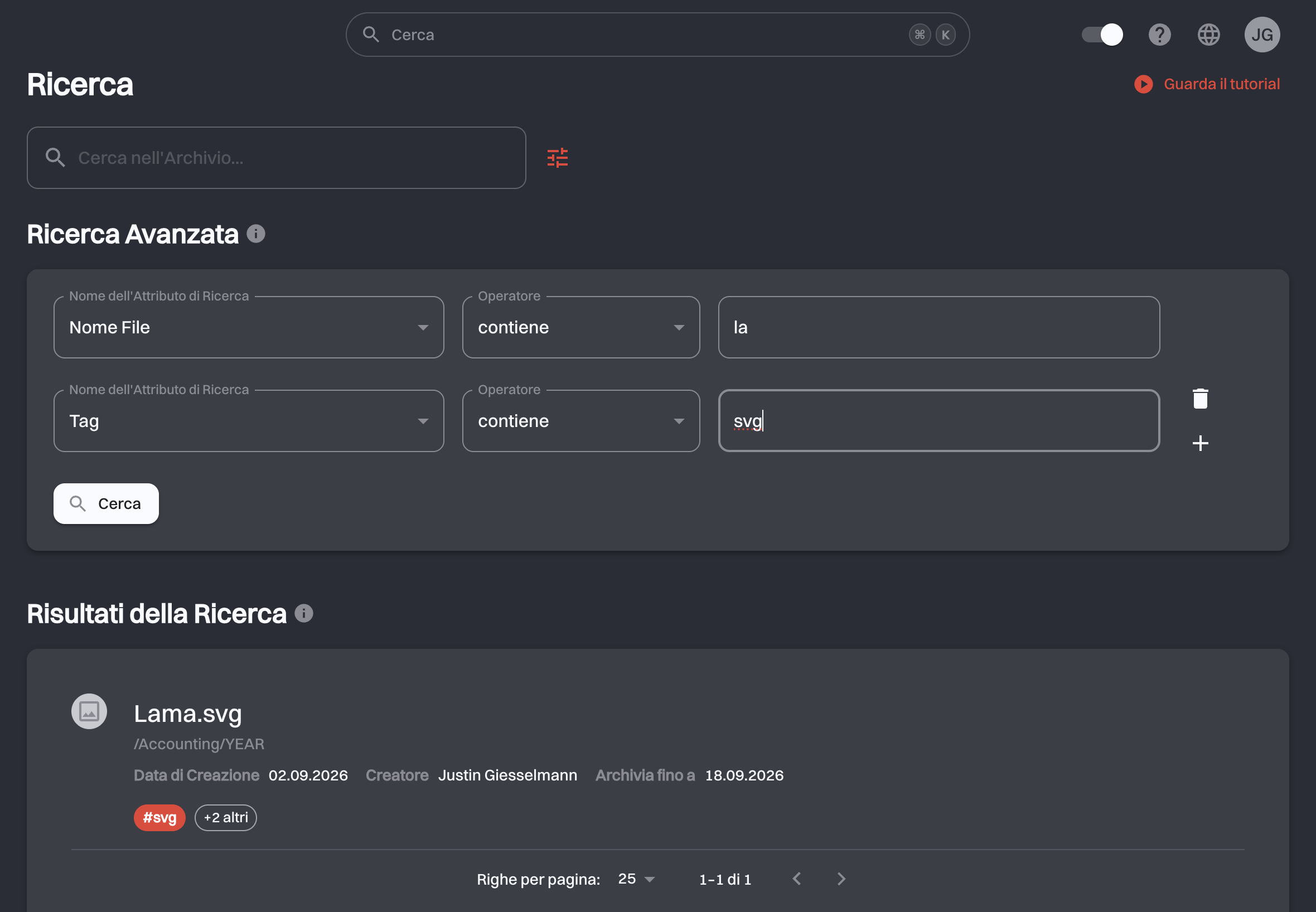Click the info icon next to Ricerca Avanzata

(255, 234)
